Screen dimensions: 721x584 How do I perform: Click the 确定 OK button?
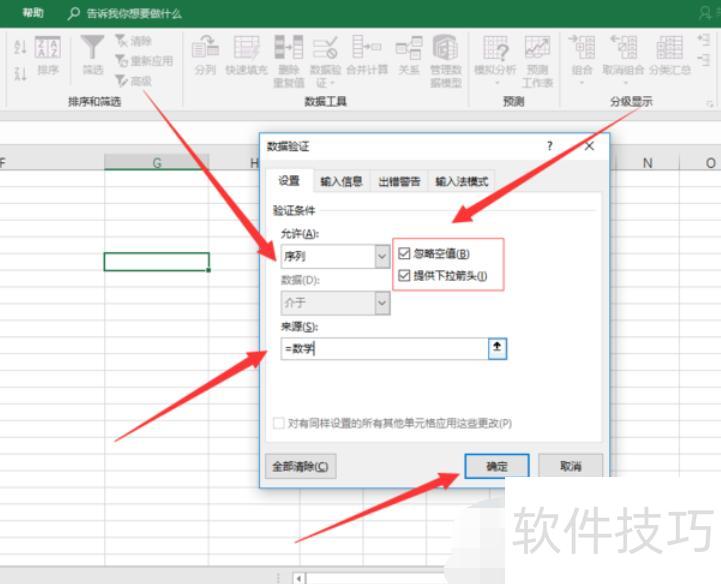tap(497, 466)
